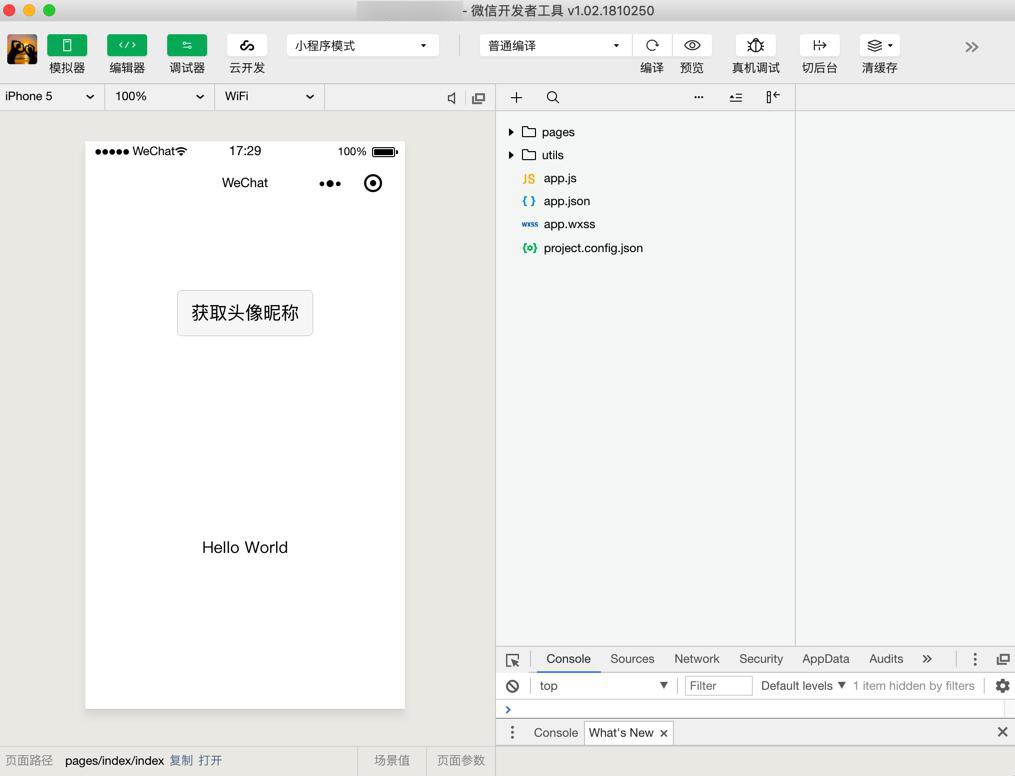The width and height of the screenshot is (1015, 776).
Task: Open app.json file
Action: (566, 201)
